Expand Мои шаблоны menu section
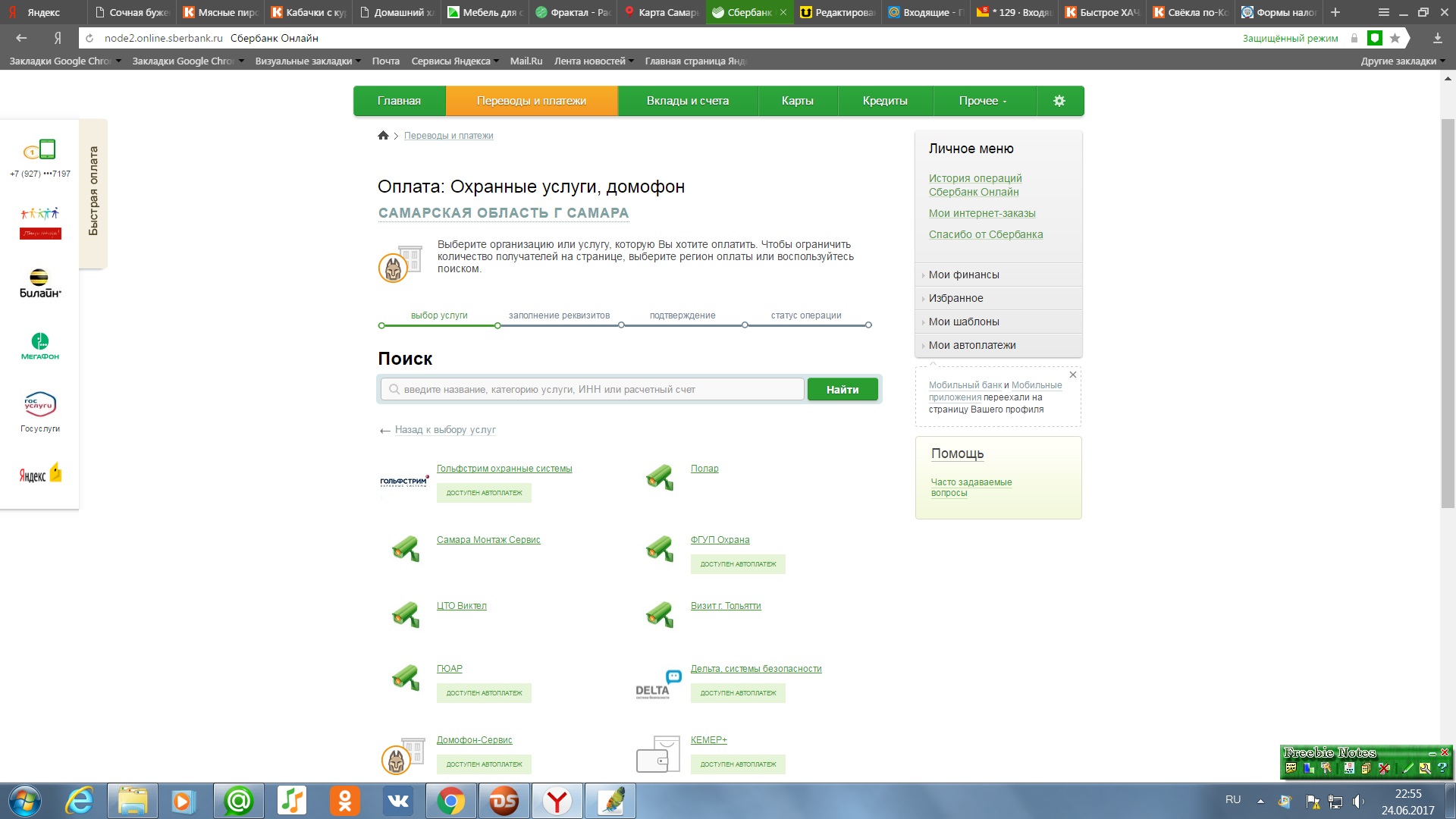Screen dimensions: 1456x819 click(x=963, y=322)
